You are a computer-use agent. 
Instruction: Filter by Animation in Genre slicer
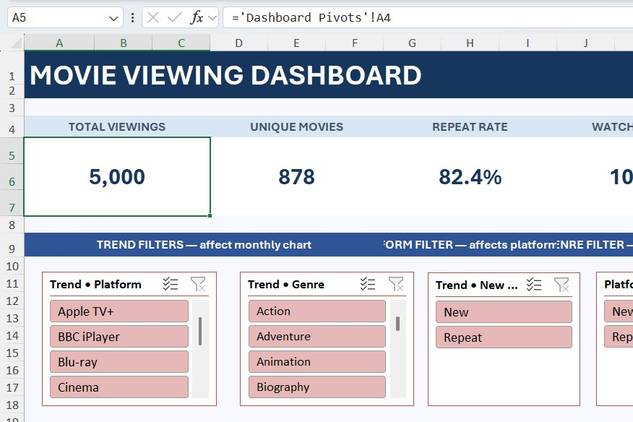point(317,362)
